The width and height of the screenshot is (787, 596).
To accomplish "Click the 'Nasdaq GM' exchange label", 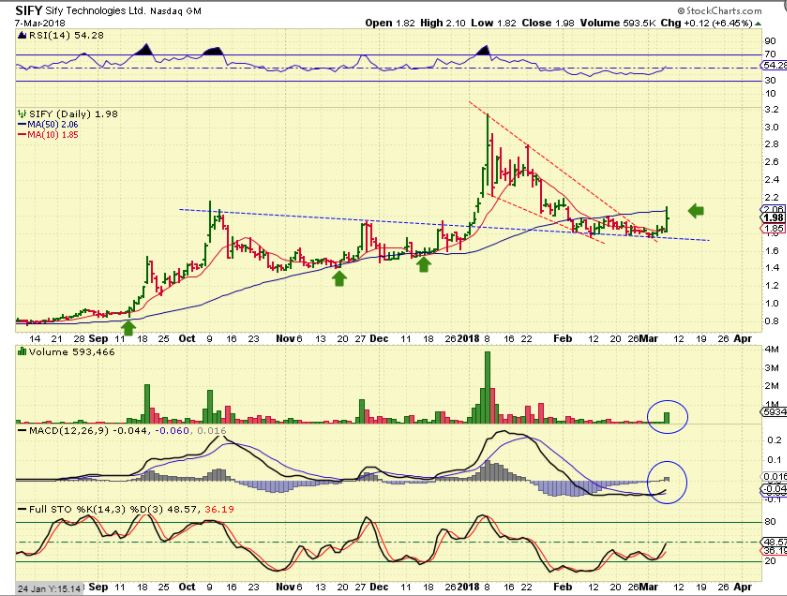I will 175,11.
